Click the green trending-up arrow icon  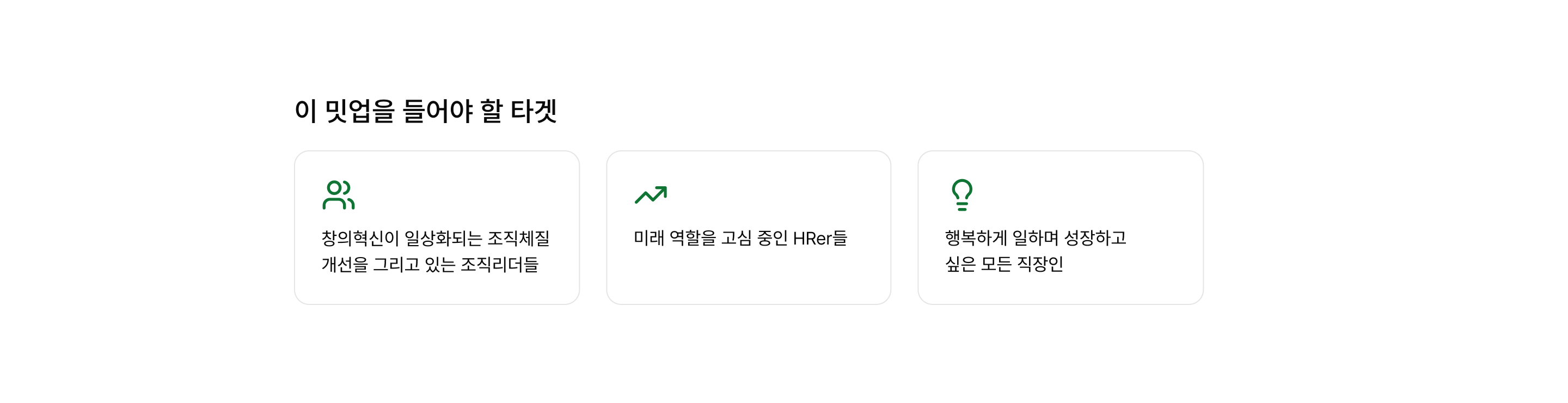pos(651,195)
